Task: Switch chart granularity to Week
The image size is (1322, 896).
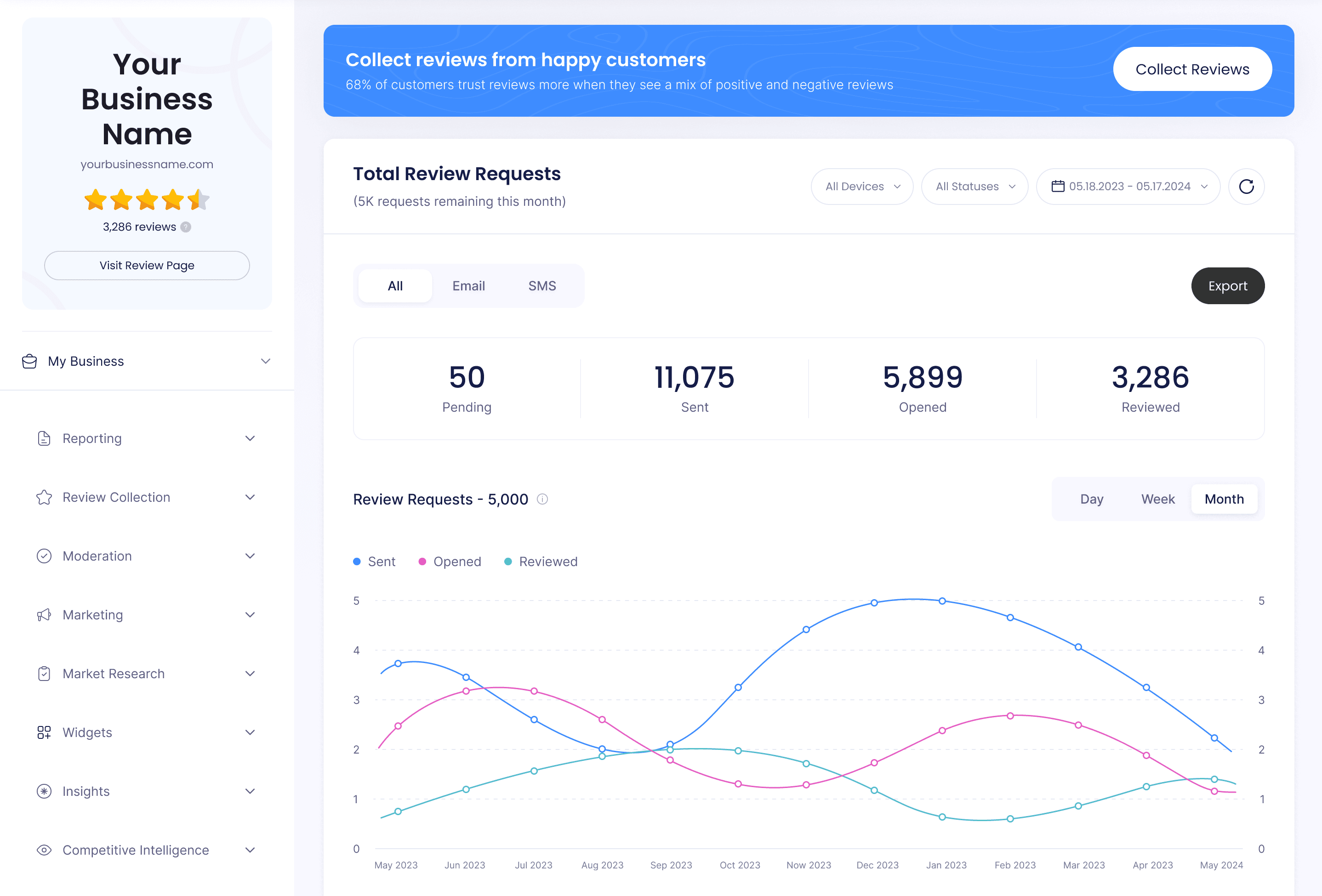Action: point(1157,499)
